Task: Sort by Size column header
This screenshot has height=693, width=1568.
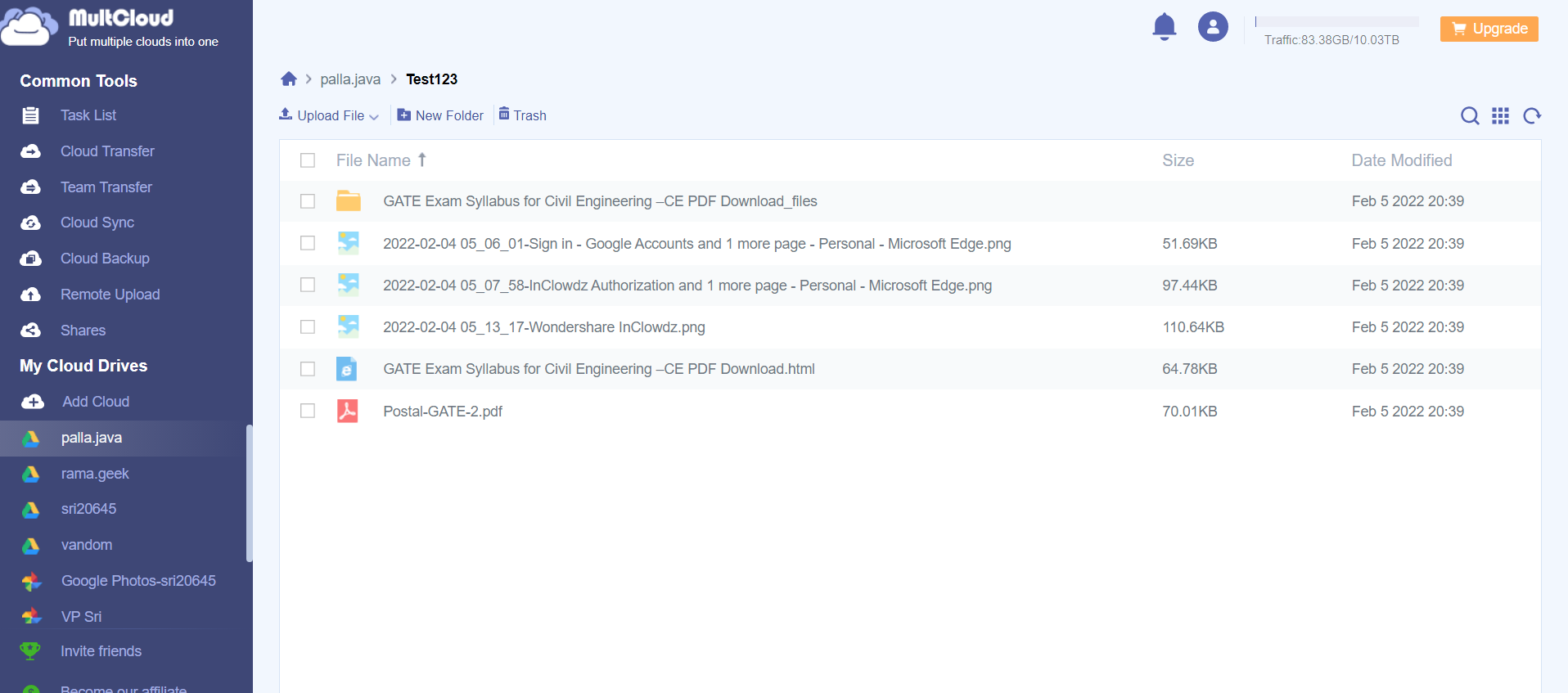Action: 1178,160
